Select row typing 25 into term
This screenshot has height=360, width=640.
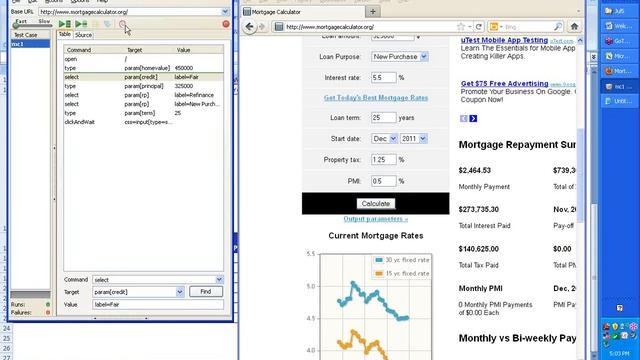click(x=143, y=113)
